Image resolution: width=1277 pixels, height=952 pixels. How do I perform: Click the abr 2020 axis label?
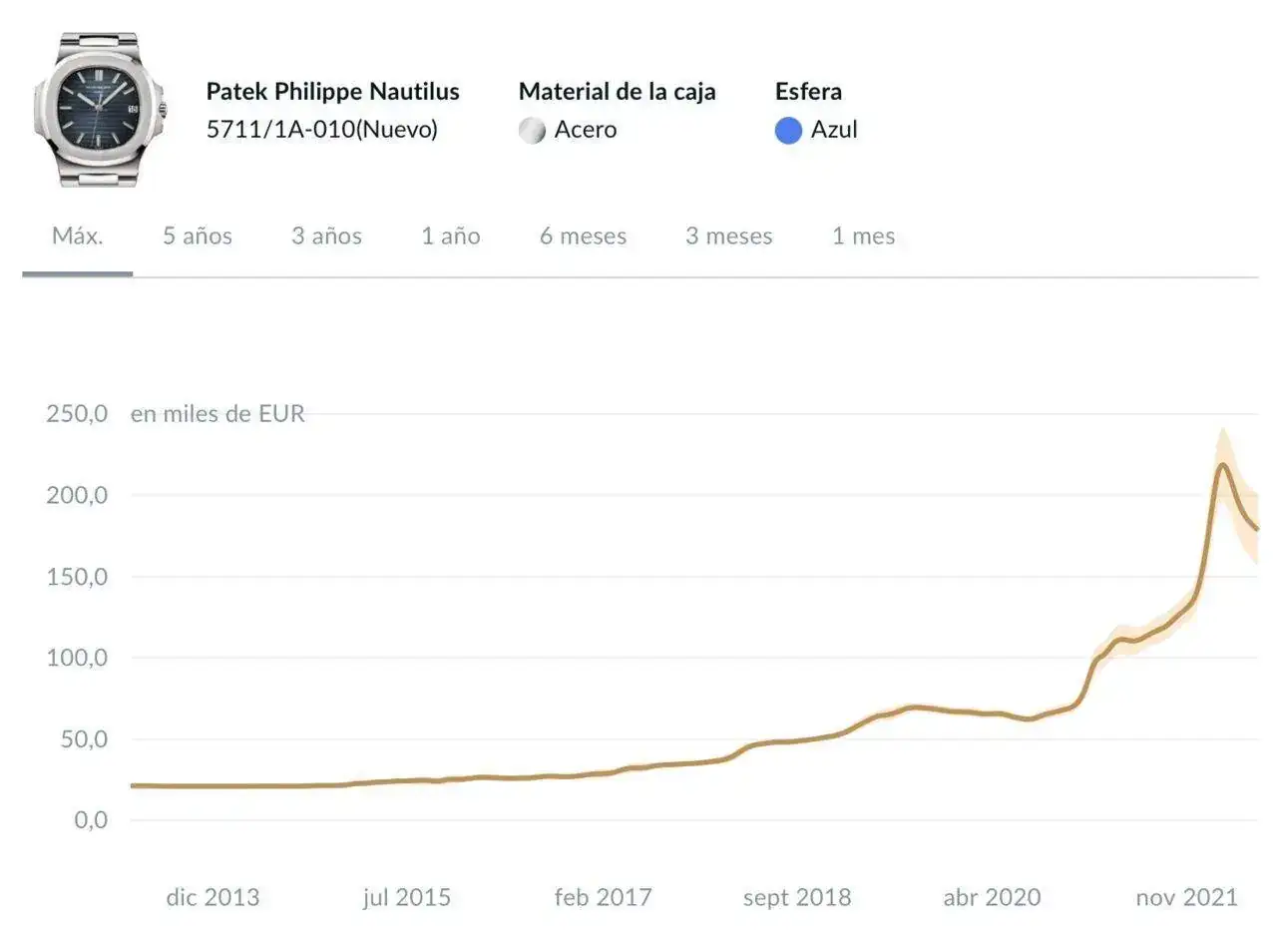pyautogui.click(x=992, y=898)
